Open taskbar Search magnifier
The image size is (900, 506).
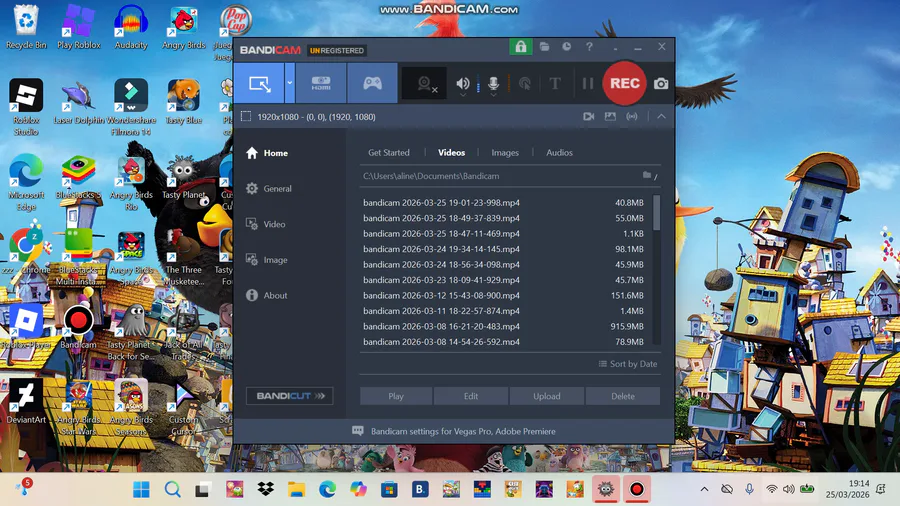[x=172, y=489]
